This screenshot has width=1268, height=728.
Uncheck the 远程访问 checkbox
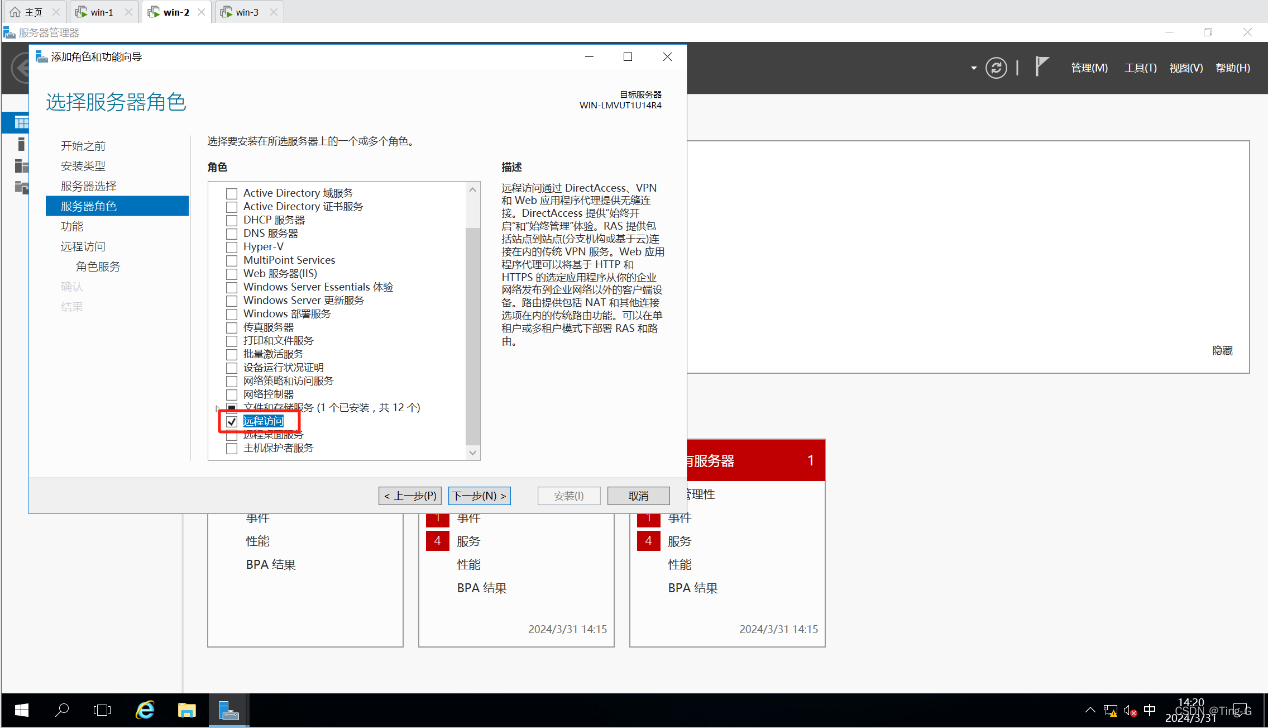coord(232,422)
